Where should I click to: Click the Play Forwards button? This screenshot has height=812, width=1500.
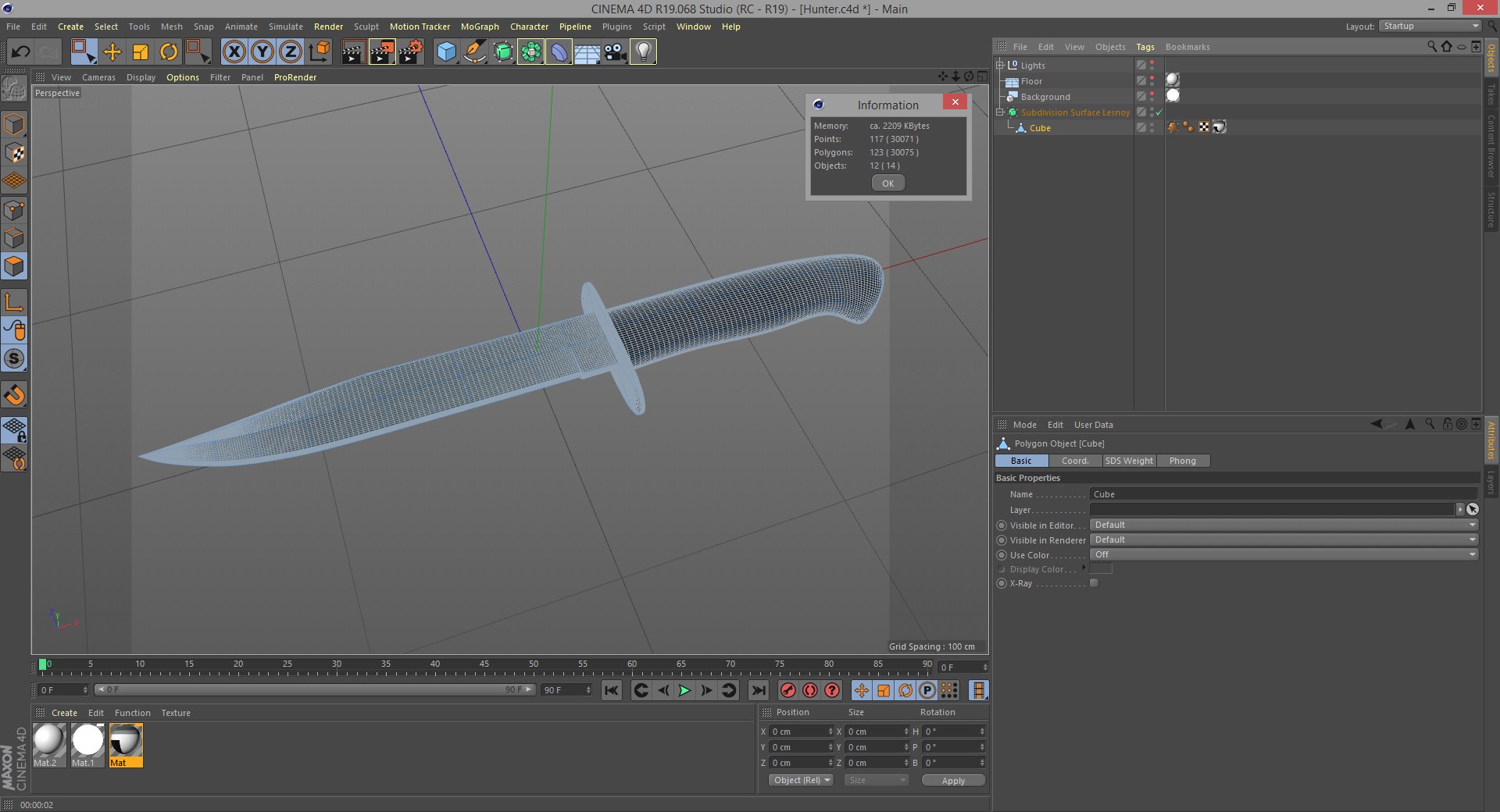(684, 690)
